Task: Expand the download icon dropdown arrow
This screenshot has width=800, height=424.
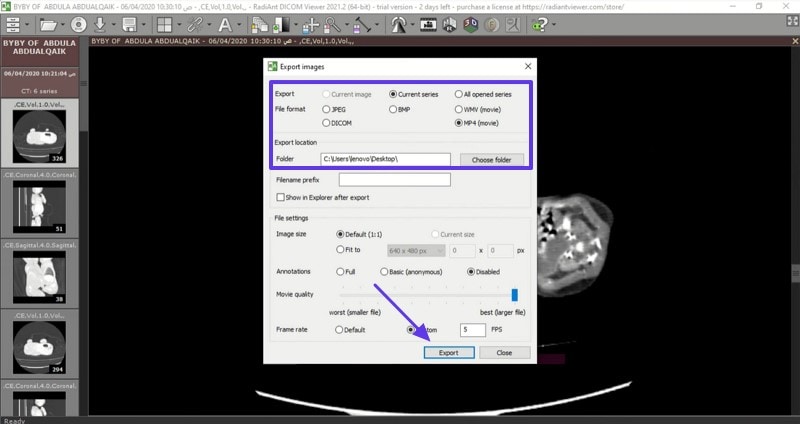Action: point(113,24)
